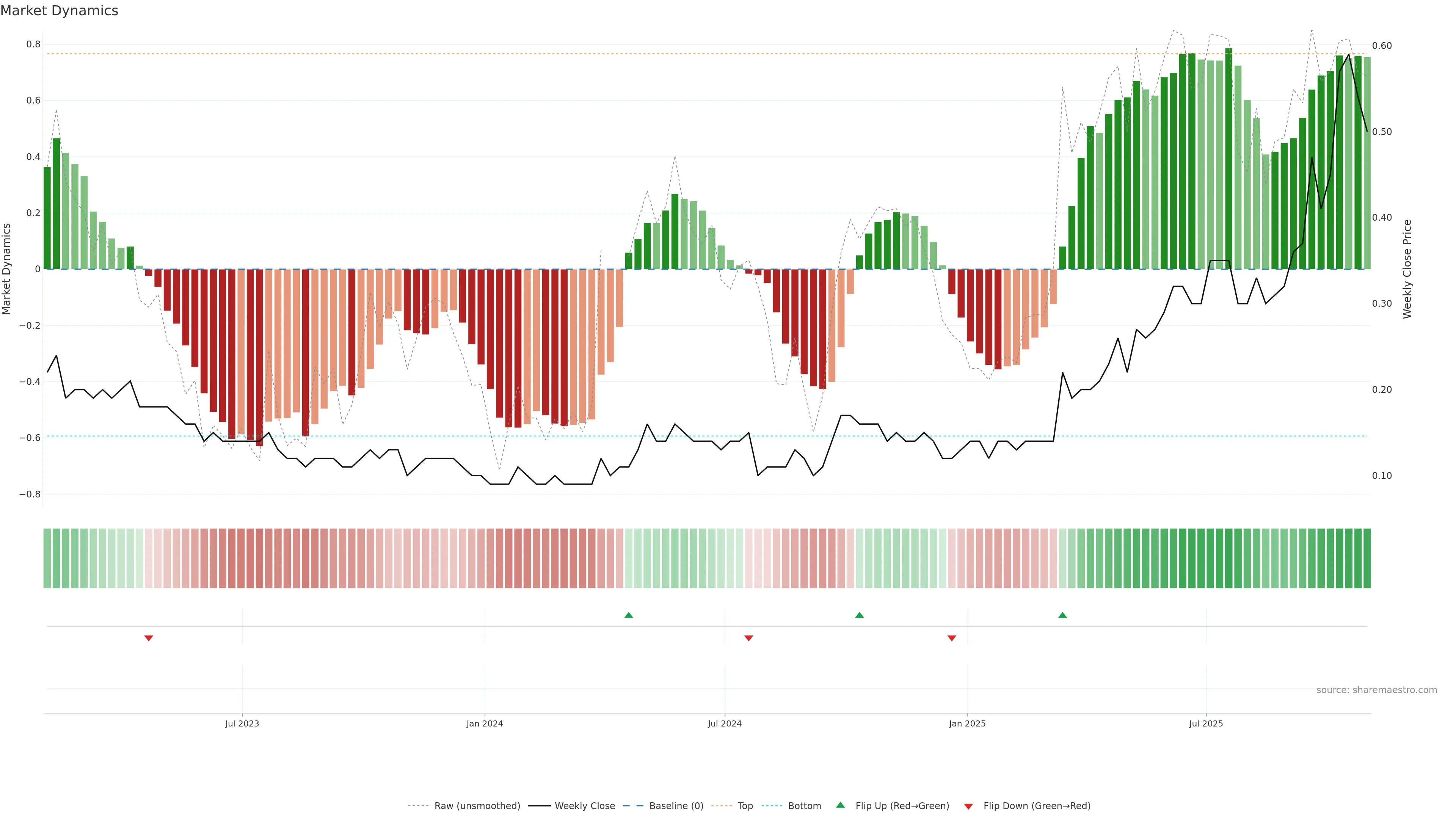Click the green flip-up marker between Jul 2024 and Jan 2025
Screen dimensions: 1456x819
point(859,615)
